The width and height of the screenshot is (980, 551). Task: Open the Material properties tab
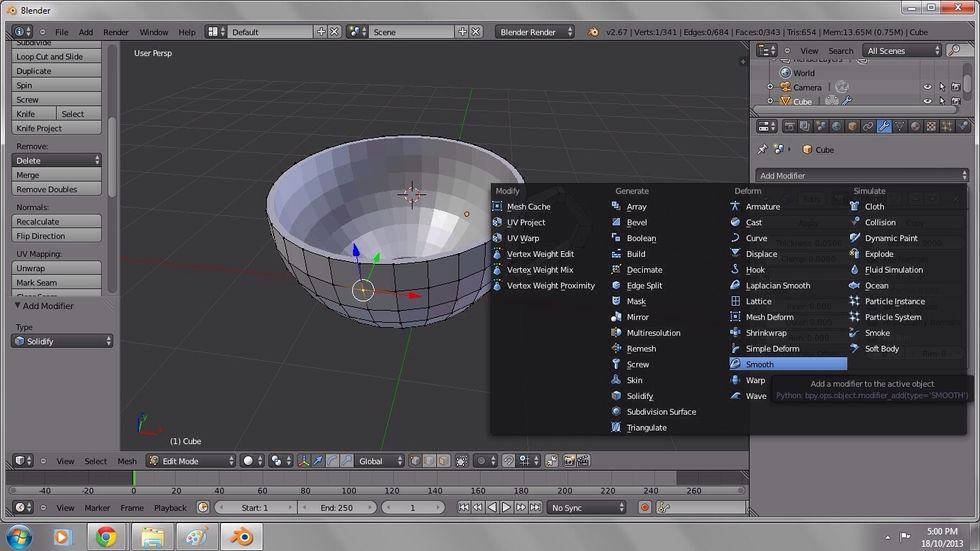point(915,127)
